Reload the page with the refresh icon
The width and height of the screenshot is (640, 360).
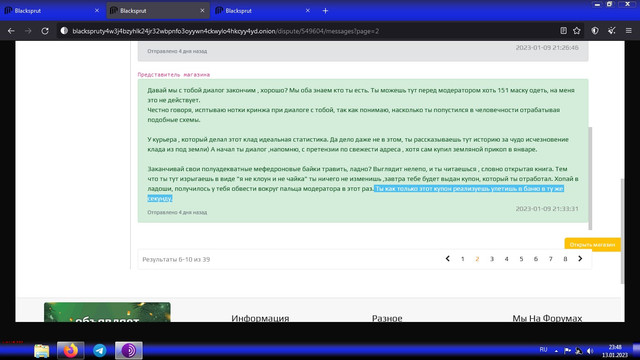[45, 31]
